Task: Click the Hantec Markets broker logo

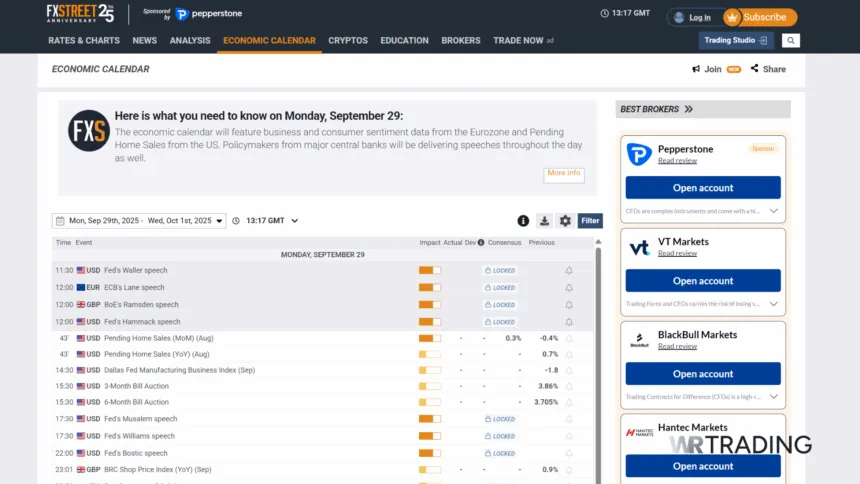Action: click(640, 432)
